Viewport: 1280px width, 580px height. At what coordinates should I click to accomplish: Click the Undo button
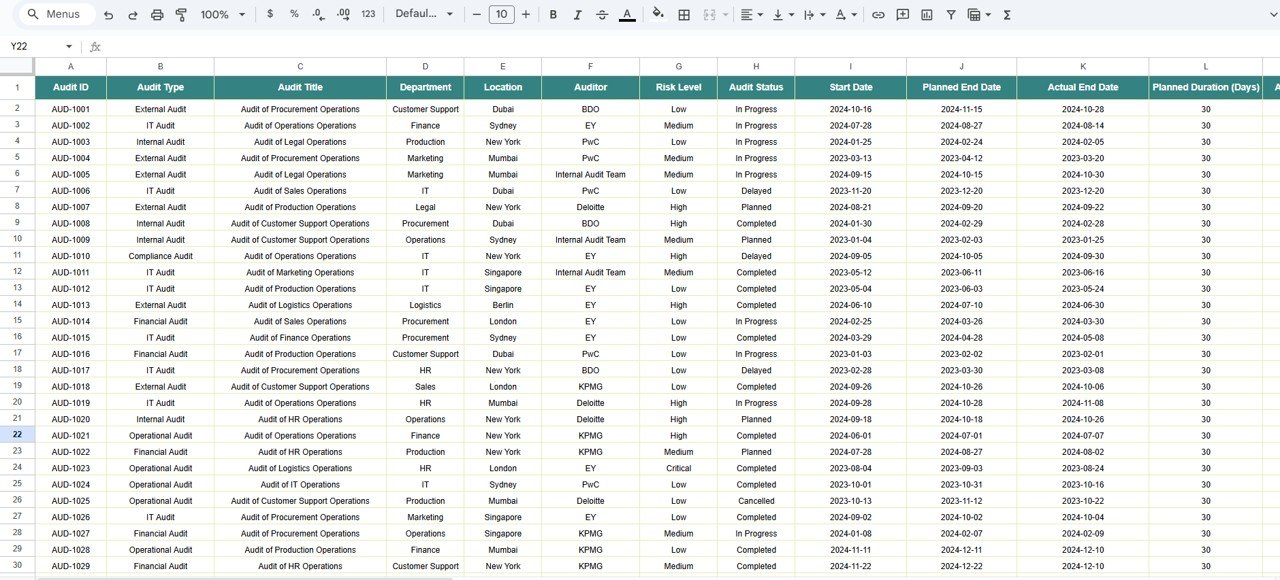[x=108, y=14]
